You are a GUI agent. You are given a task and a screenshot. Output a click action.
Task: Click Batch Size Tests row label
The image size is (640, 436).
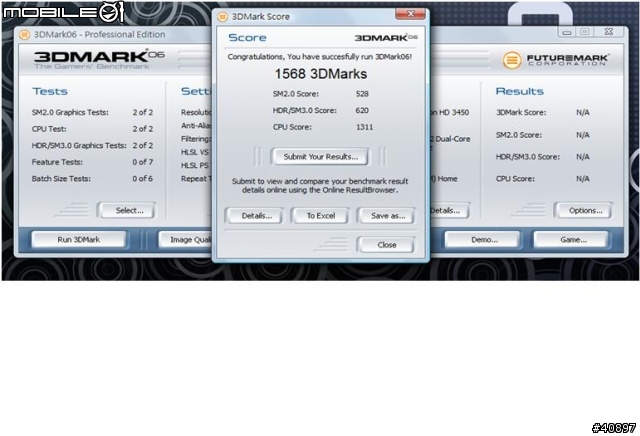[x=61, y=179]
